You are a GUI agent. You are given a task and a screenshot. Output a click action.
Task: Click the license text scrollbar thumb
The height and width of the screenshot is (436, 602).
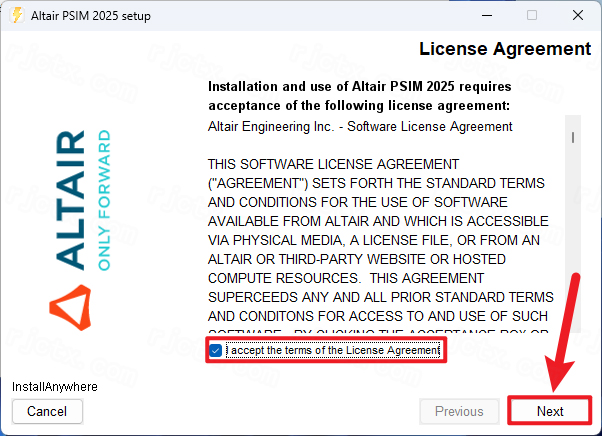coord(573,138)
